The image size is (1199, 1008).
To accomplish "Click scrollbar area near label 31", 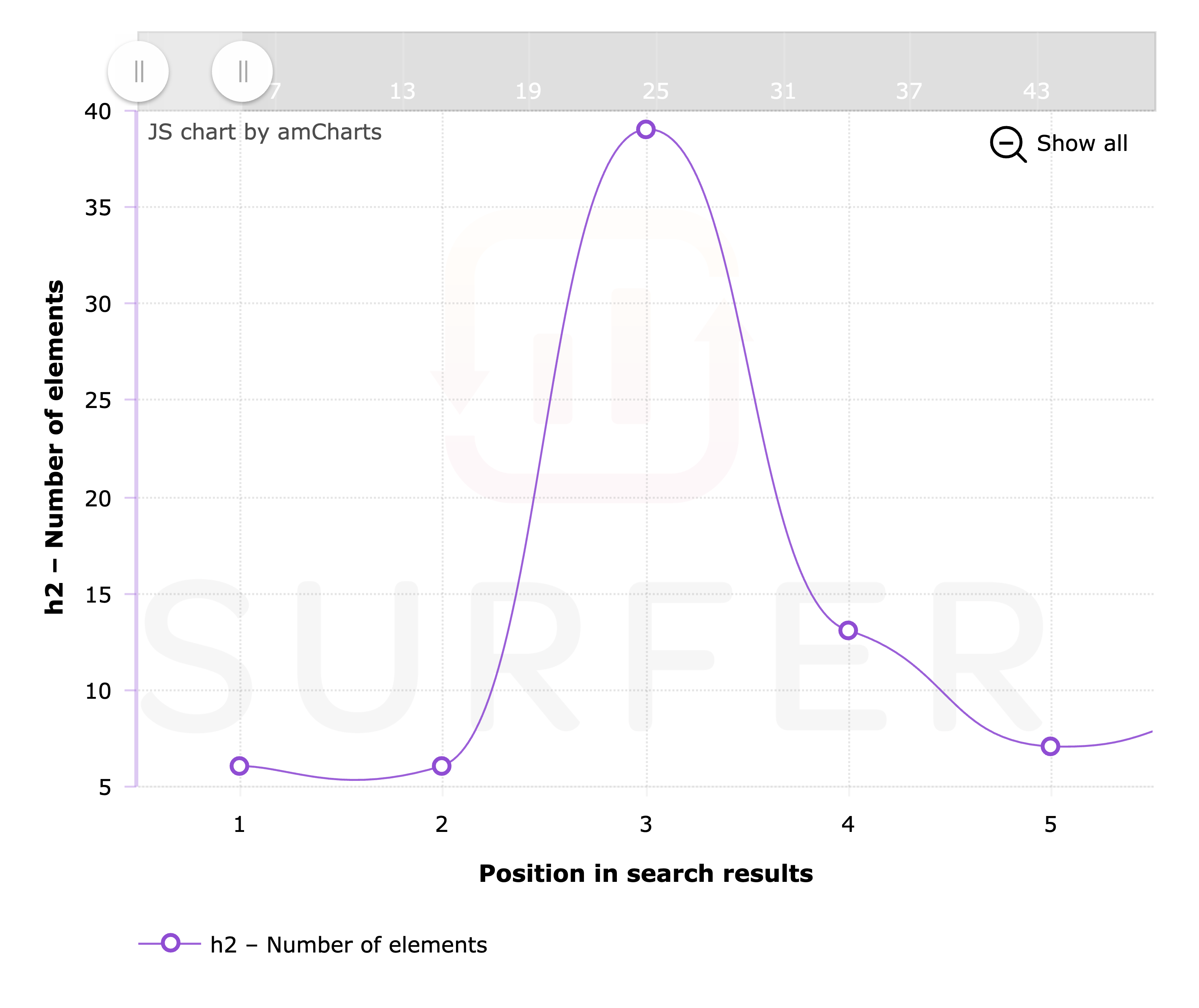I will 783,91.
